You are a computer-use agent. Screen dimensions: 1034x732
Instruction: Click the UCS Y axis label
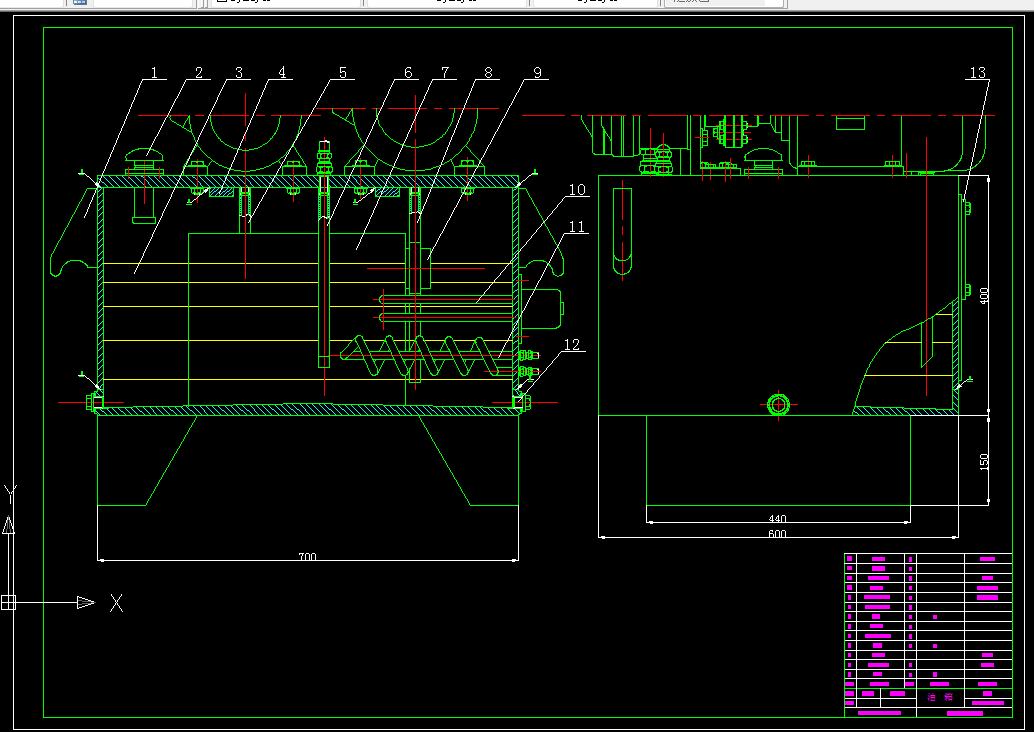pos(10,494)
